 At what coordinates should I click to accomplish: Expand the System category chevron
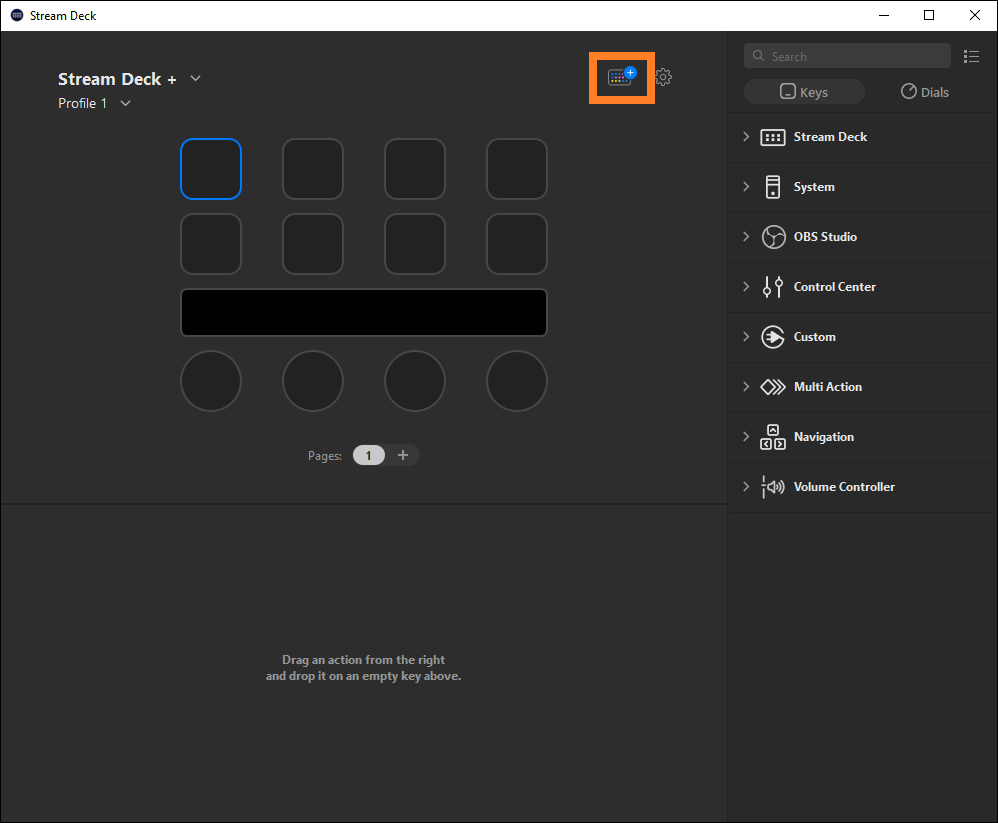pos(746,186)
